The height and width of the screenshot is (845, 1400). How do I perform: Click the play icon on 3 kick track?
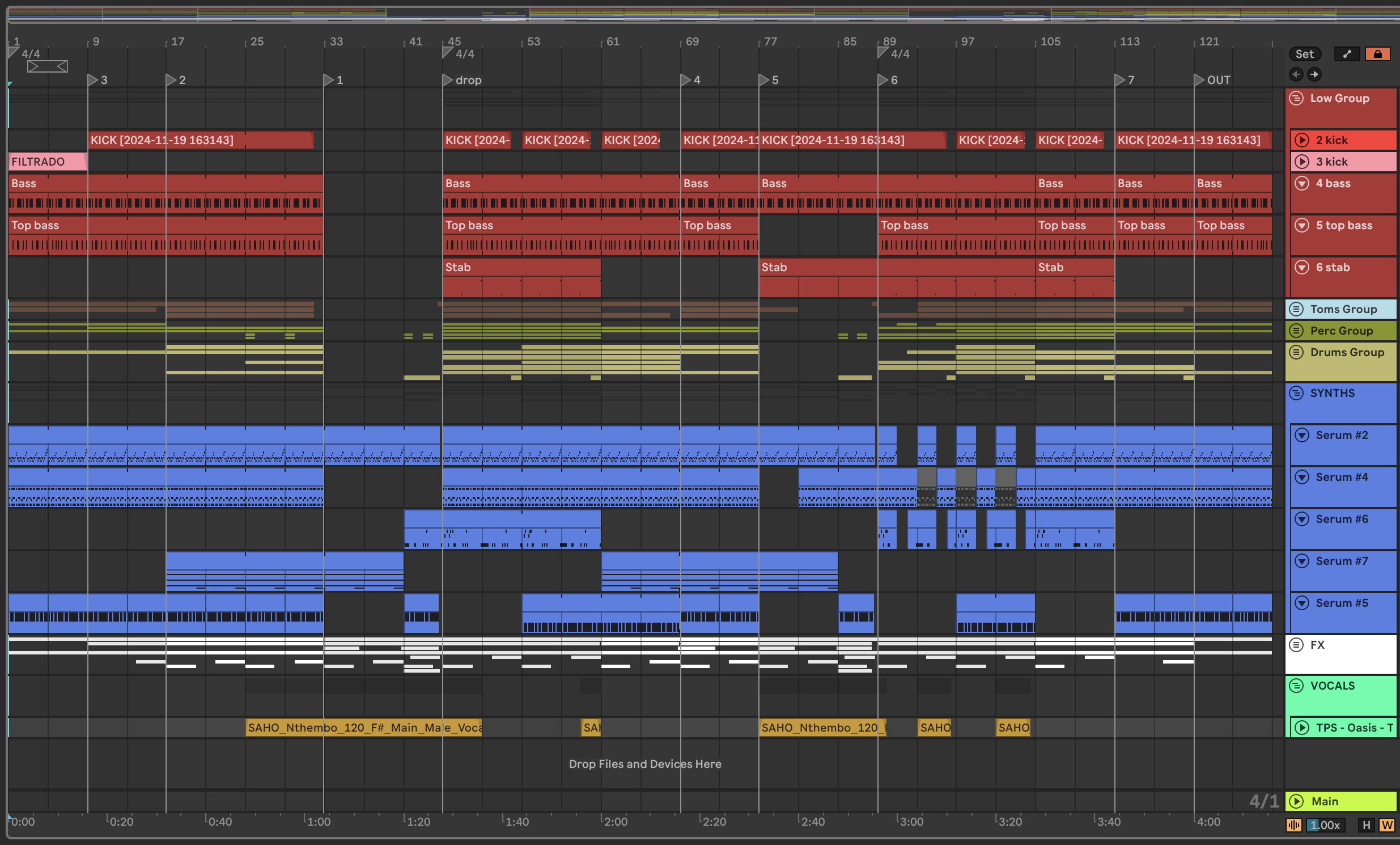1302,162
